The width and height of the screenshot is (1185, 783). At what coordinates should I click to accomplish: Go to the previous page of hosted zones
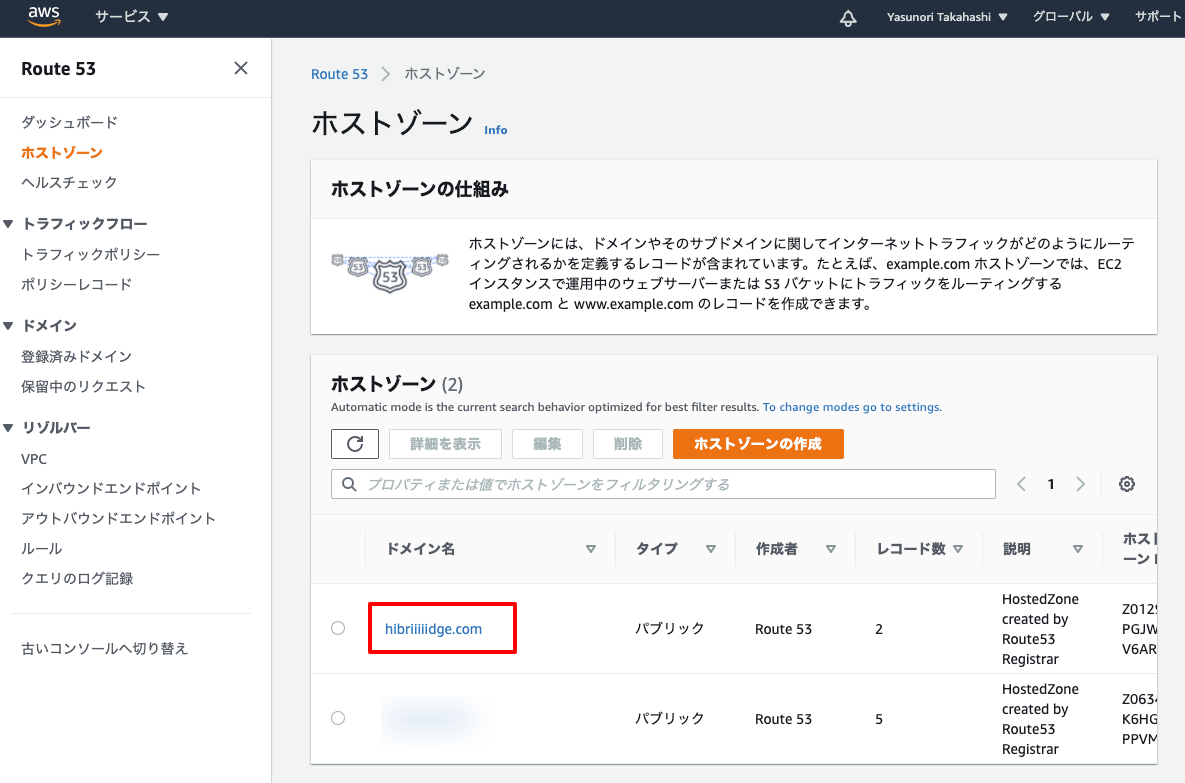coord(1021,483)
